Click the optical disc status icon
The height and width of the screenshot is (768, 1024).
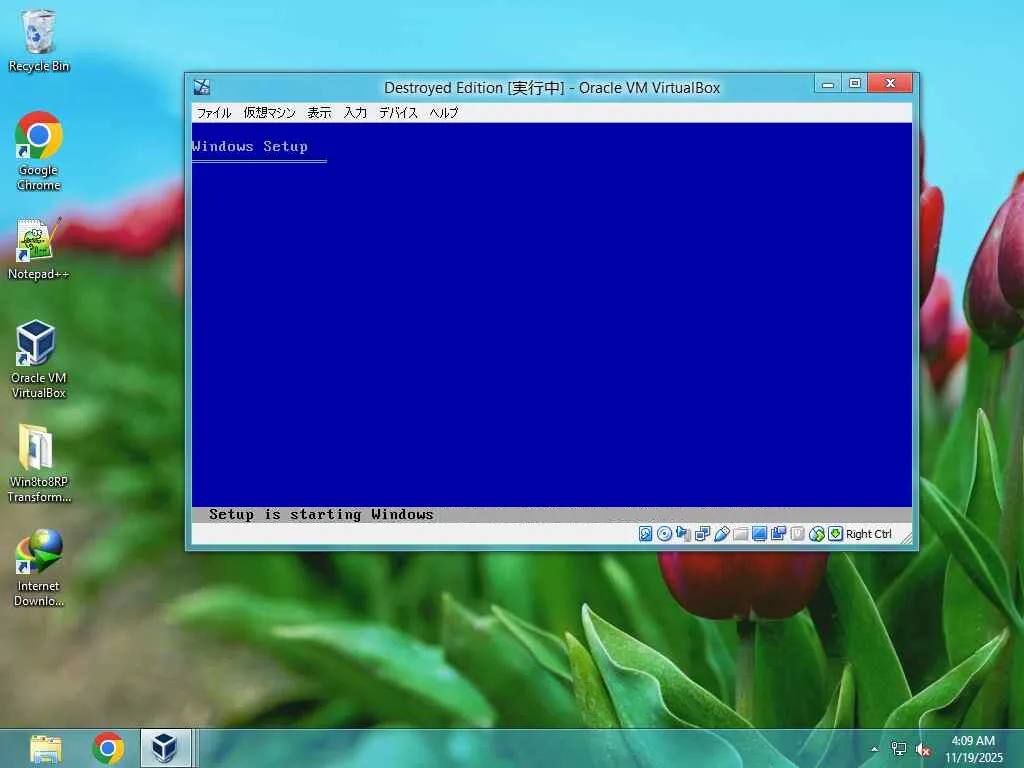point(664,534)
